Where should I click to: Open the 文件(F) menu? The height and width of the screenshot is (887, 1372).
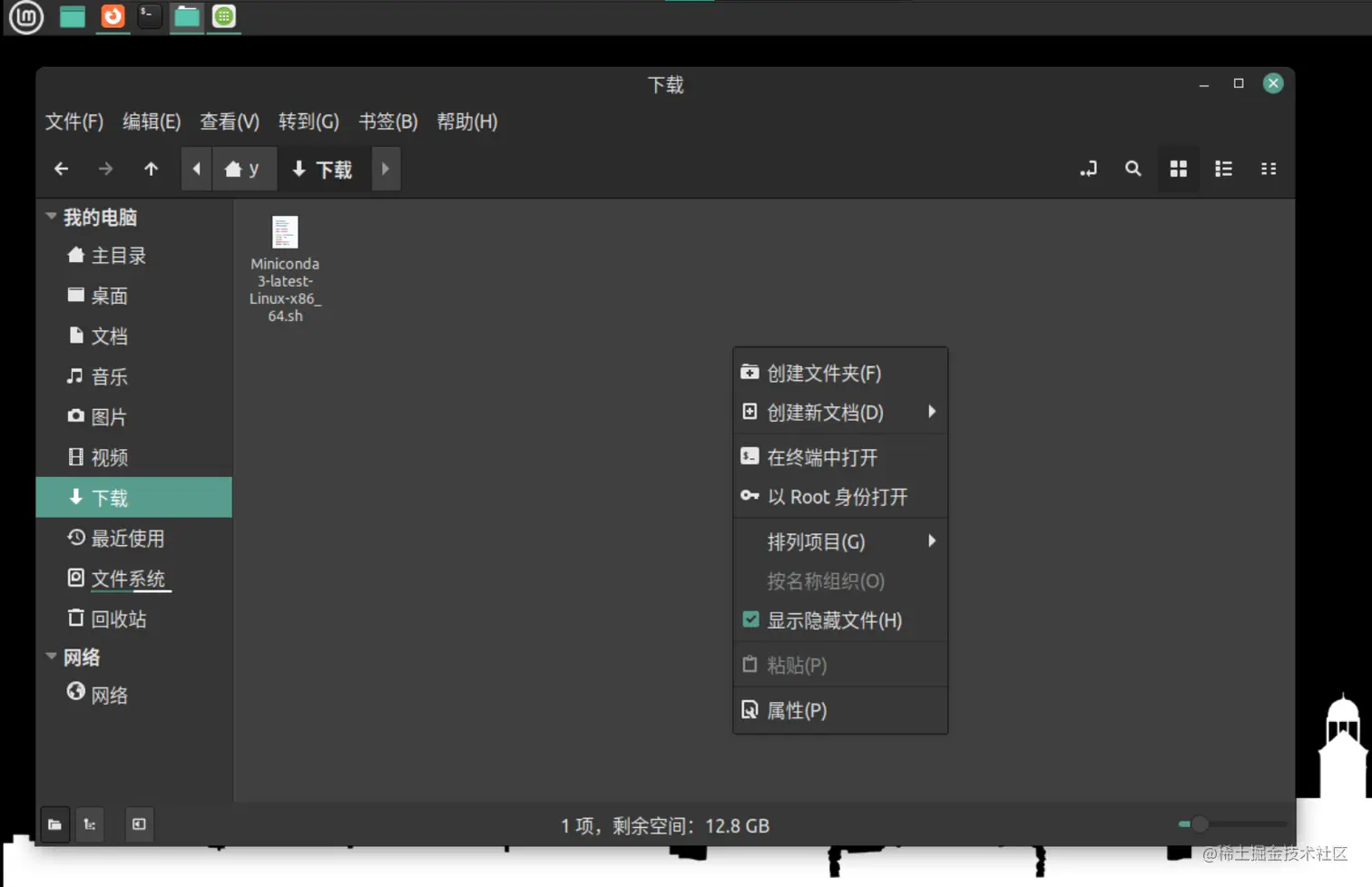coord(73,122)
